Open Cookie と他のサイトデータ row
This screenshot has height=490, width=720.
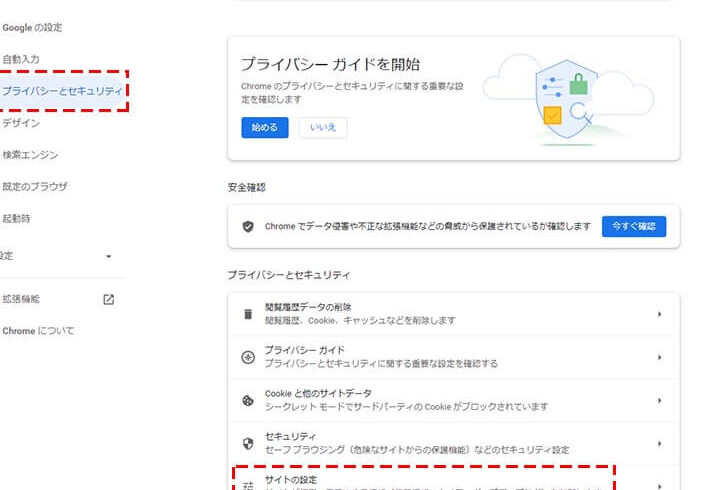pos(454,400)
